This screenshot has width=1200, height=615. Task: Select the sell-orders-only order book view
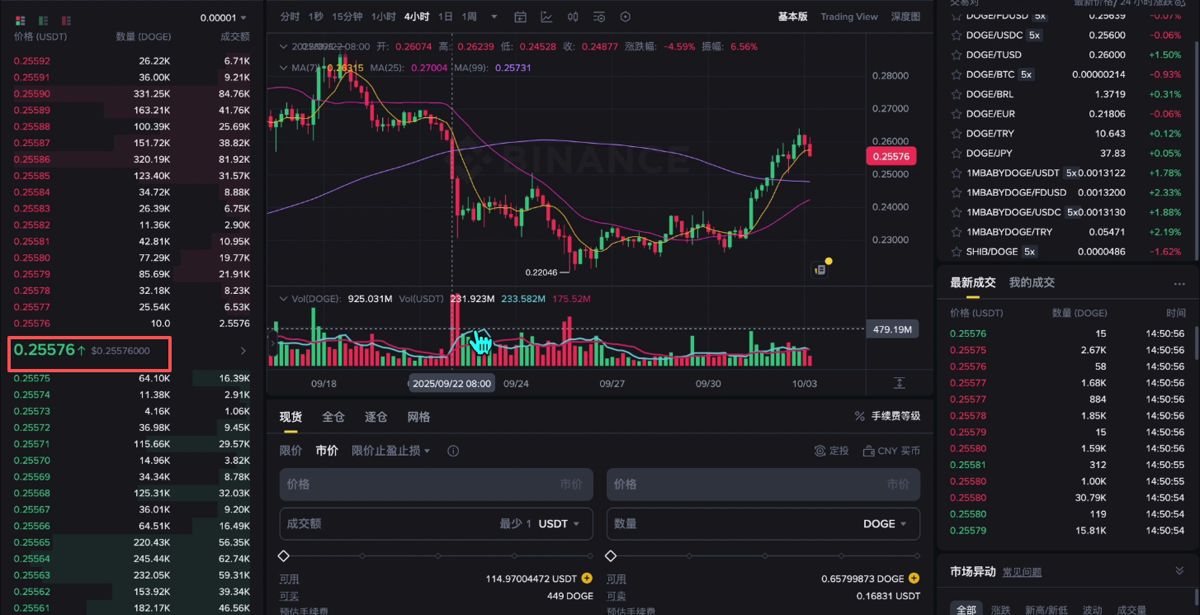(x=66, y=20)
